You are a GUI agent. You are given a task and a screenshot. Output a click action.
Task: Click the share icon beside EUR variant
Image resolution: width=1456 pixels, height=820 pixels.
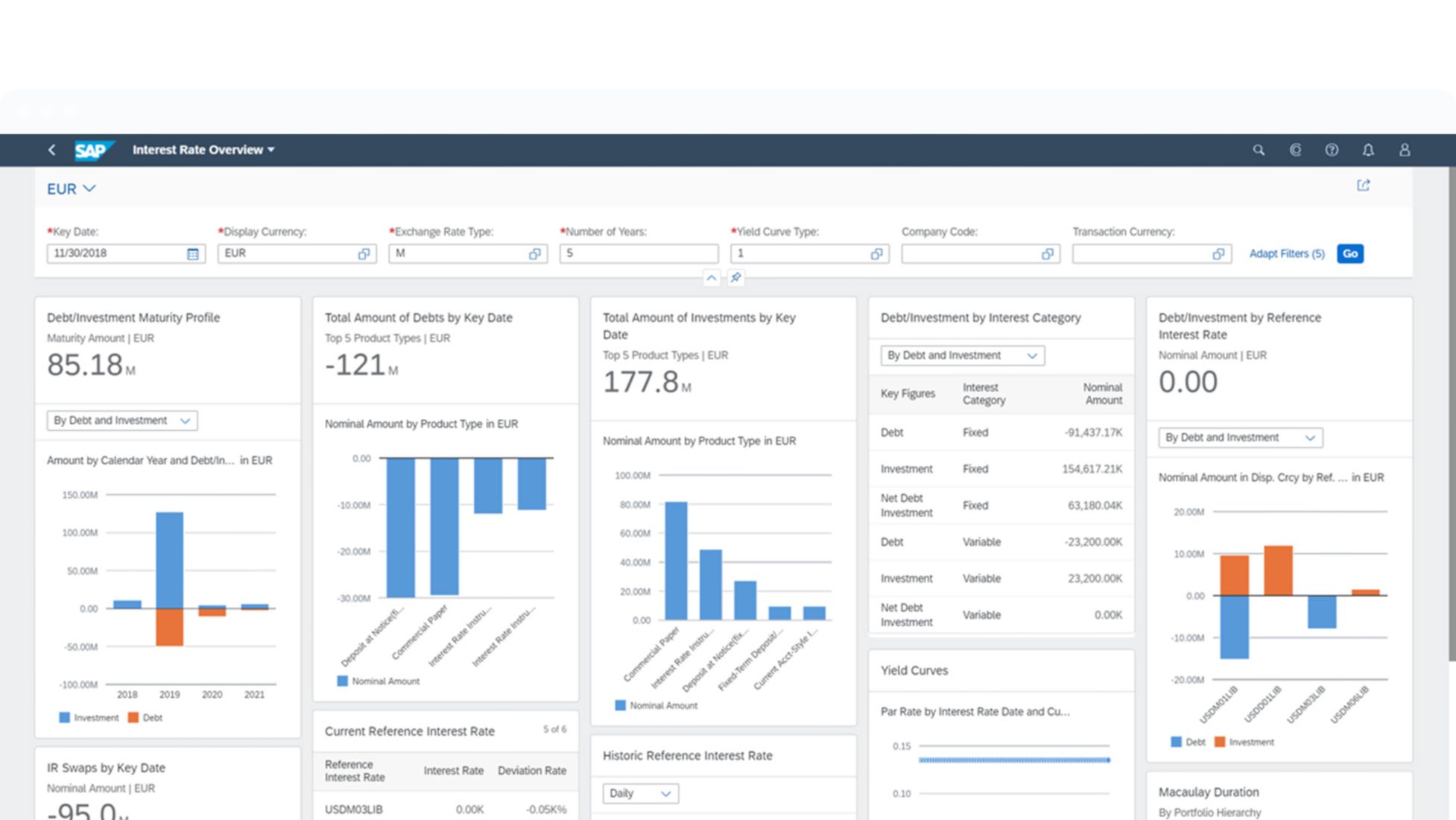tap(1363, 186)
